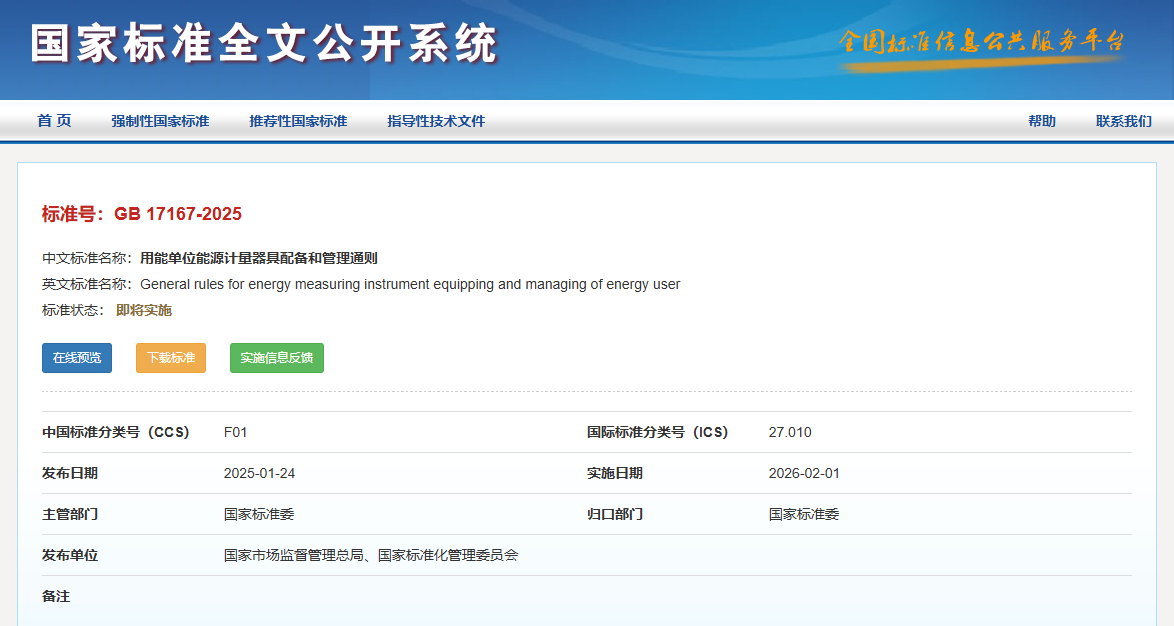Click the orange 下载标准 button

pos(171,358)
